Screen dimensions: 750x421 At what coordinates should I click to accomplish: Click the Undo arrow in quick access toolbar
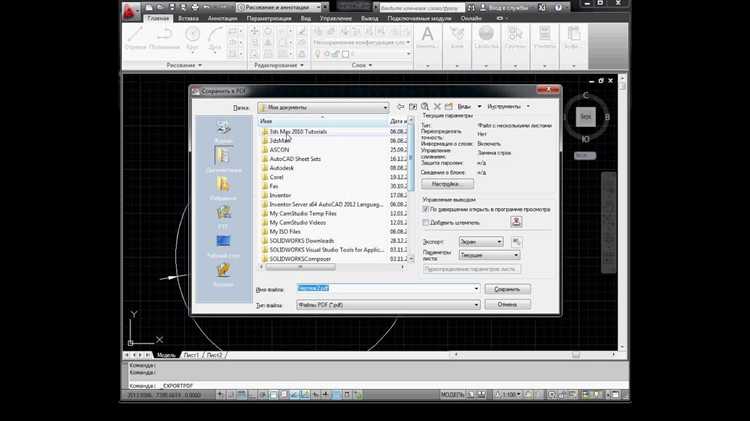(207, 8)
